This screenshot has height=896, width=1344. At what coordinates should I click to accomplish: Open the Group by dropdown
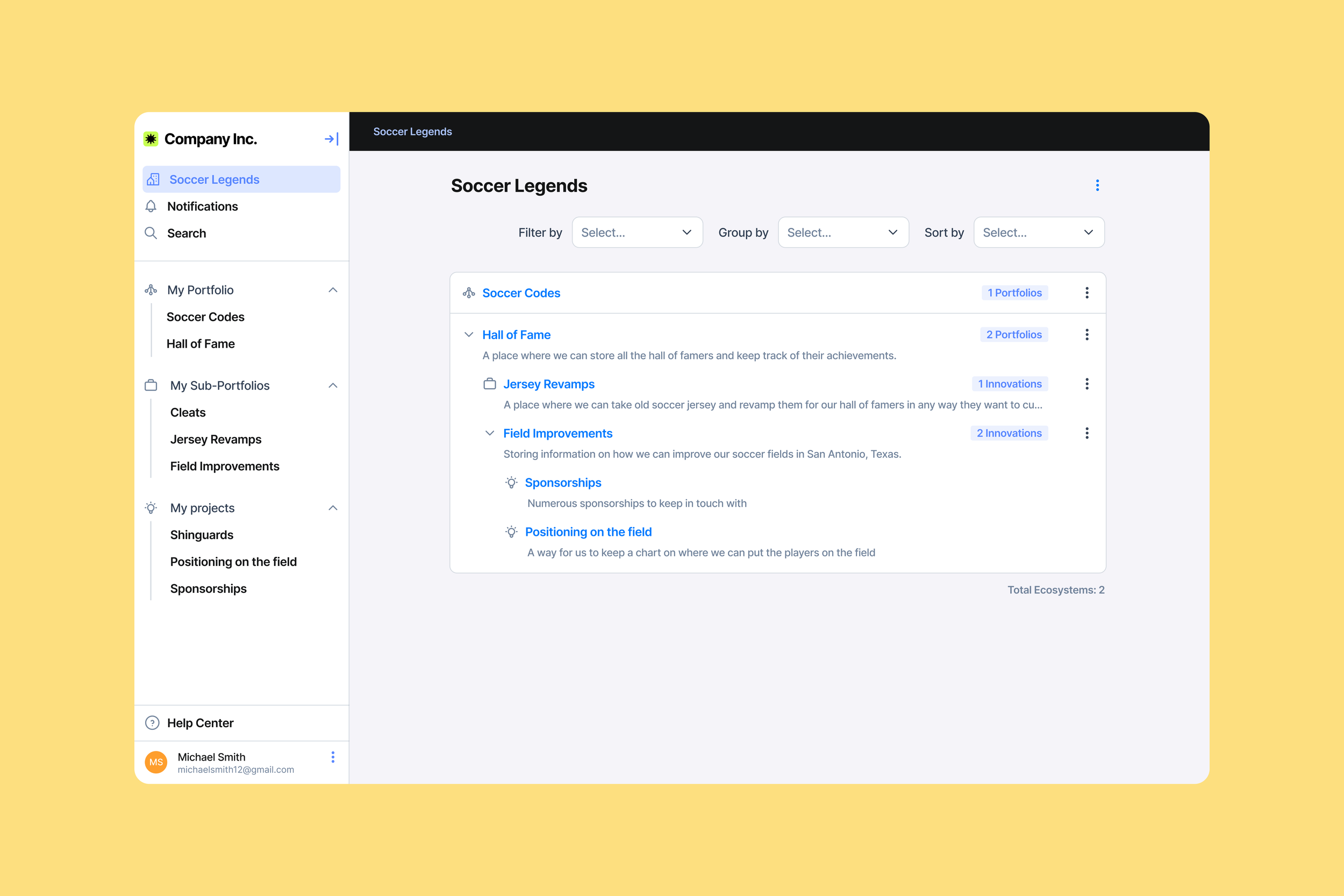[x=843, y=233]
